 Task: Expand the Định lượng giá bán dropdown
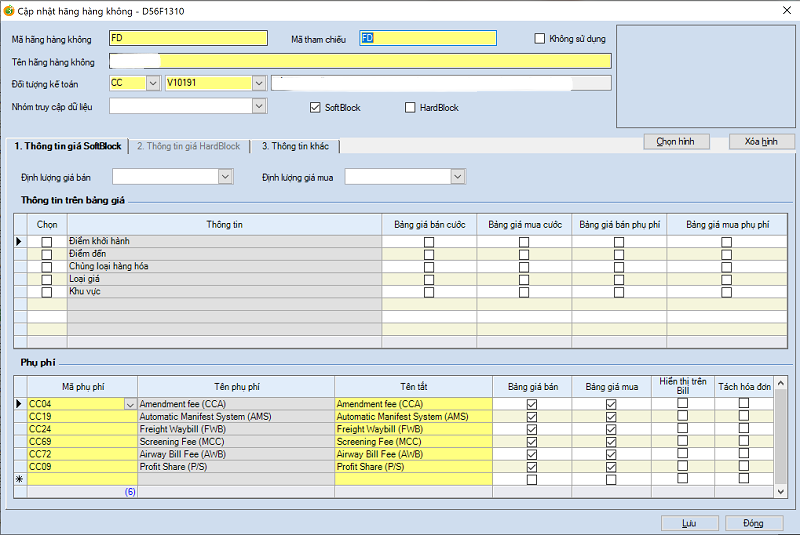(224, 177)
